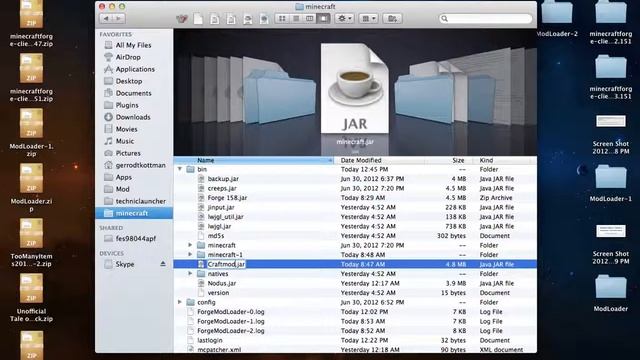Sort by Size column
This screenshot has width=640, height=360.
(x=449, y=160)
